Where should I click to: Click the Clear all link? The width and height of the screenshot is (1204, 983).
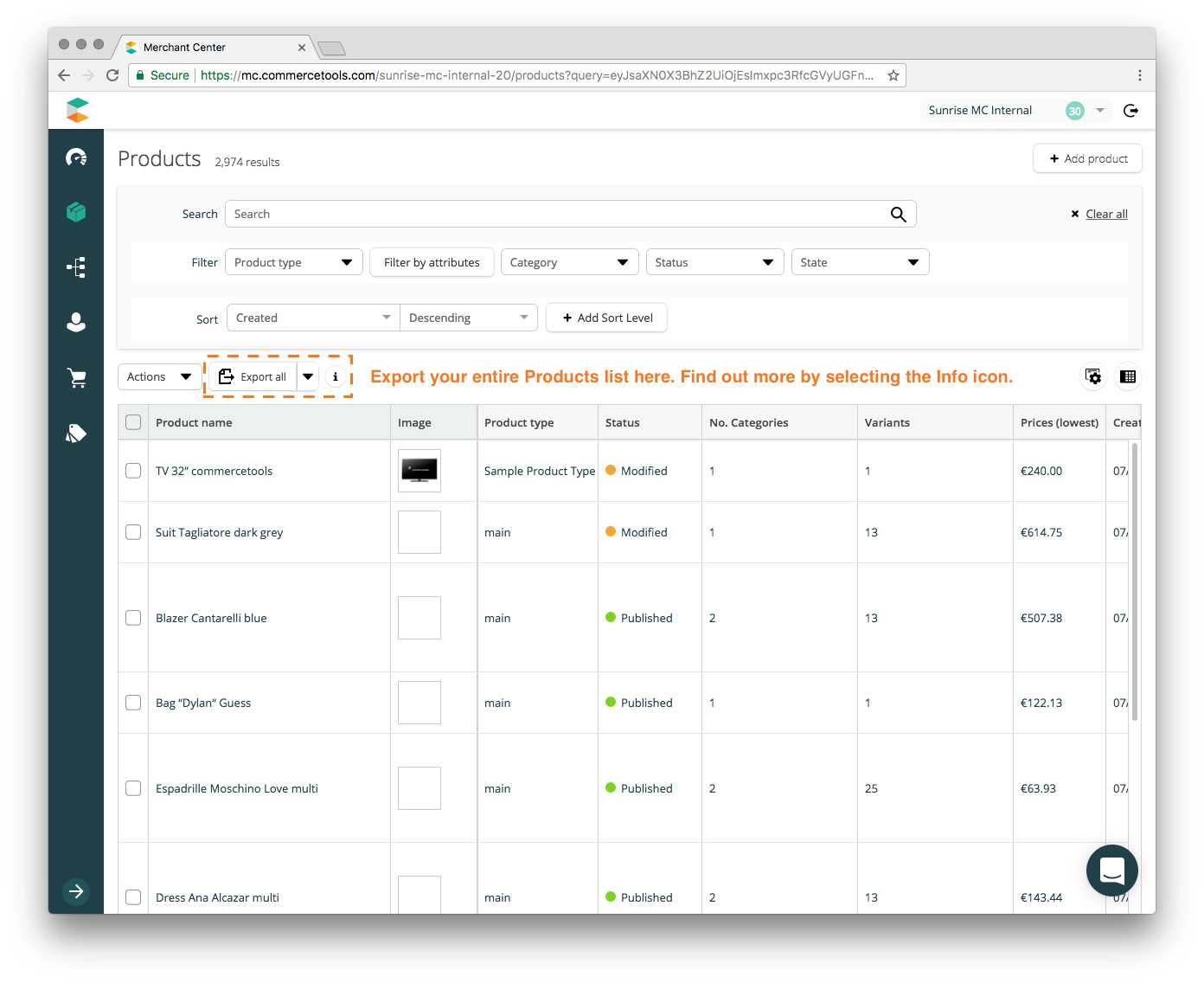coord(1106,214)
